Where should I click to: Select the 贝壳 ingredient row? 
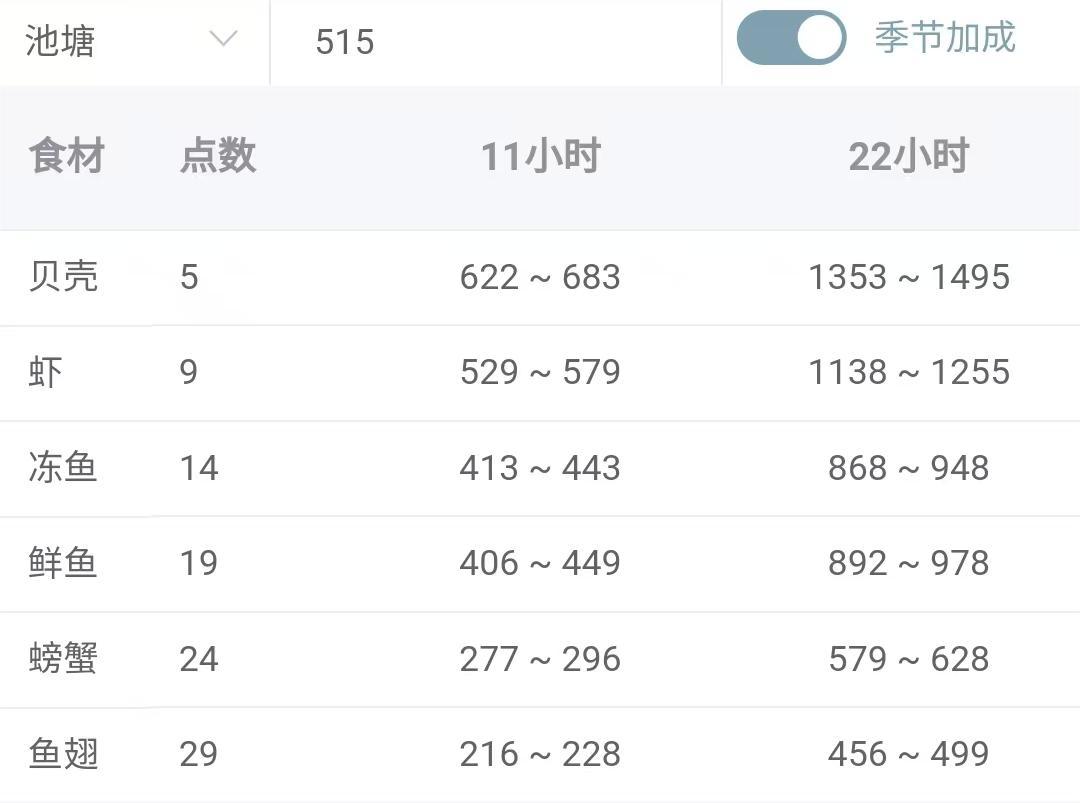click(x=64, y=277)
